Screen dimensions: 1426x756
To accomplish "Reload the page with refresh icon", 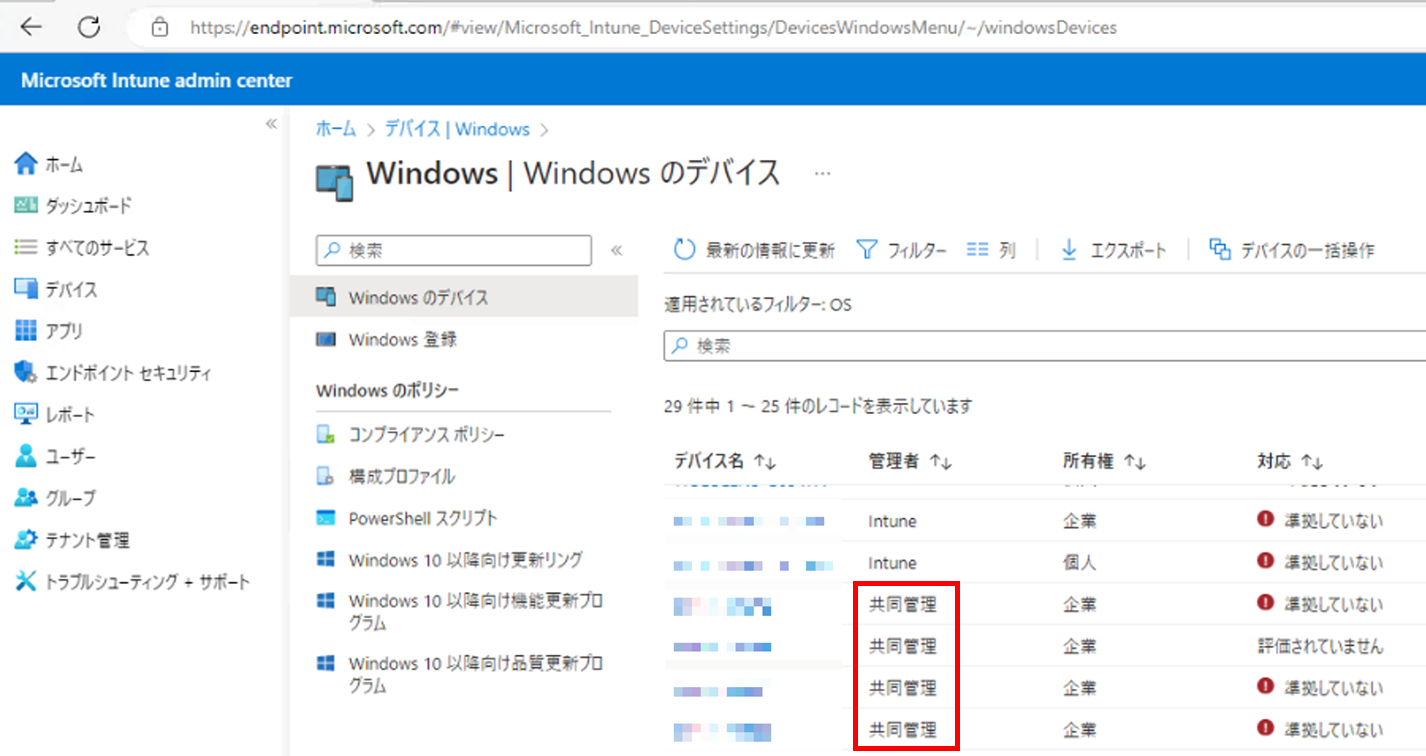I will point(89,27).
